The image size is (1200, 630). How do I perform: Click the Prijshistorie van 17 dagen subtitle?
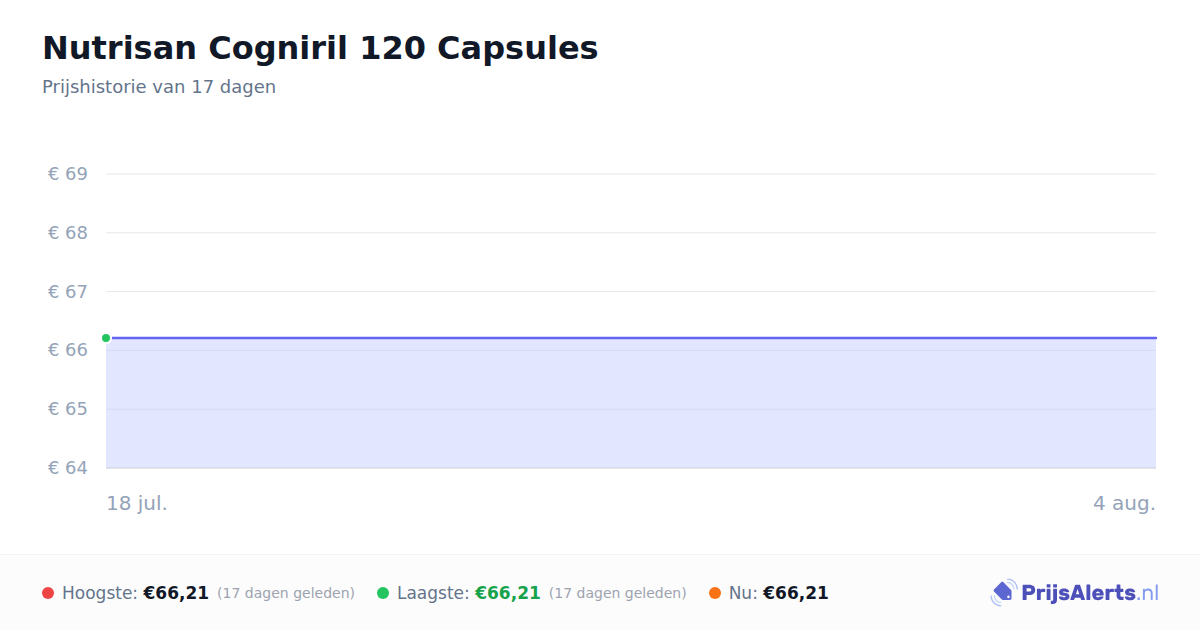pos(159,87)
